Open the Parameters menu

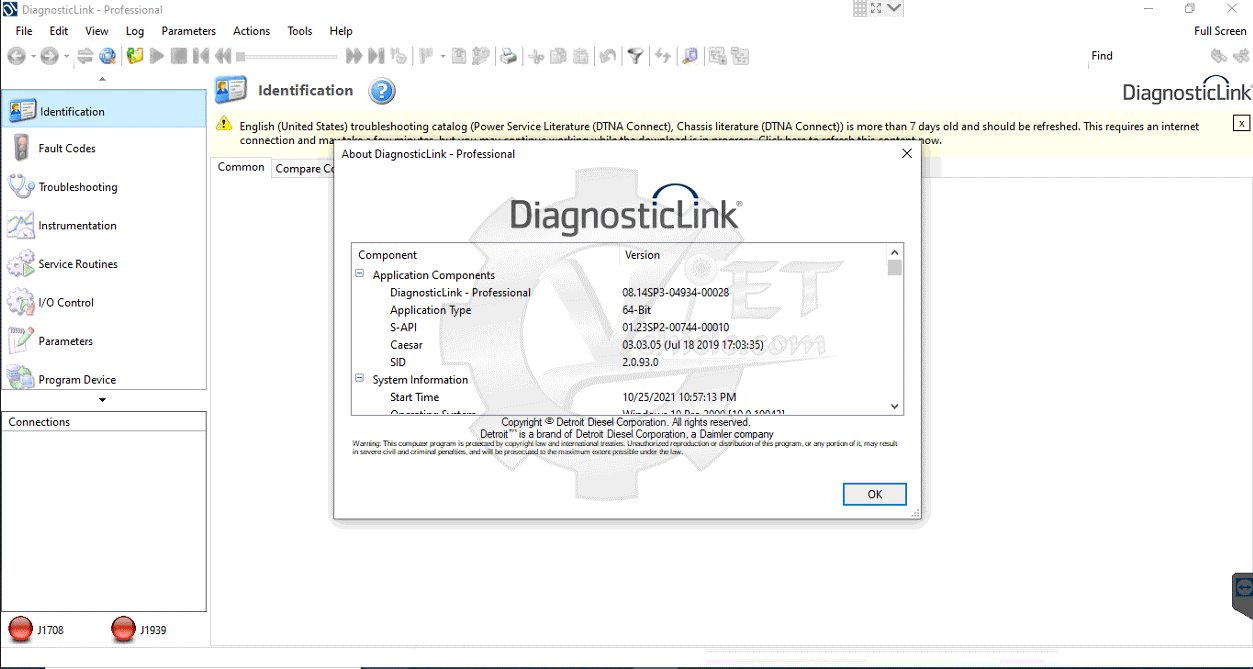(189, 31)
